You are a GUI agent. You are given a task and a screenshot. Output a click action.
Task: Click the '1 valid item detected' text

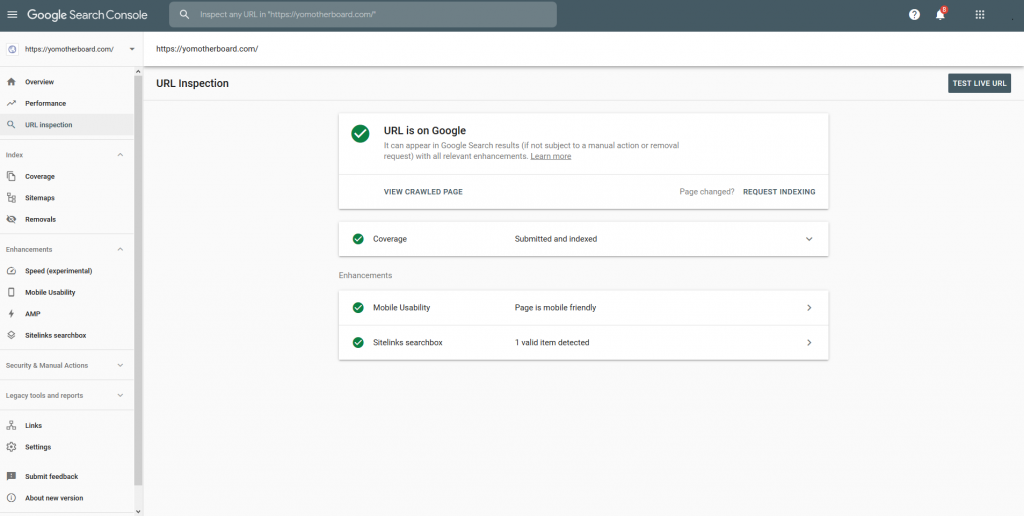[x=552, y=342]
